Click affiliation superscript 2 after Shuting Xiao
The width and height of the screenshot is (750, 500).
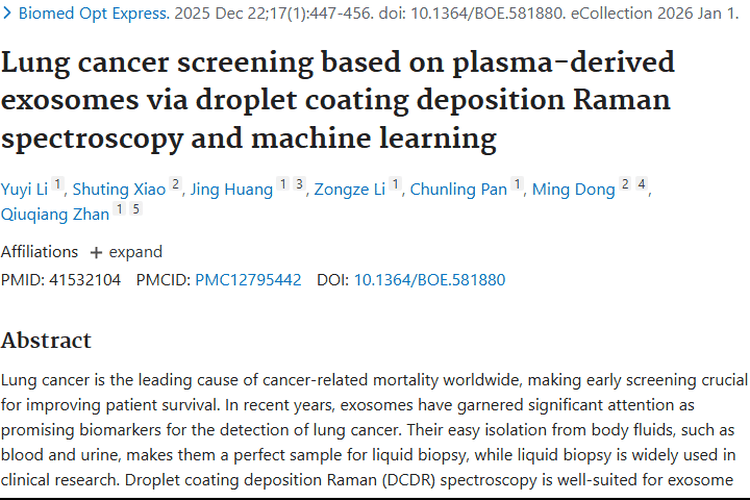(176, 184)
